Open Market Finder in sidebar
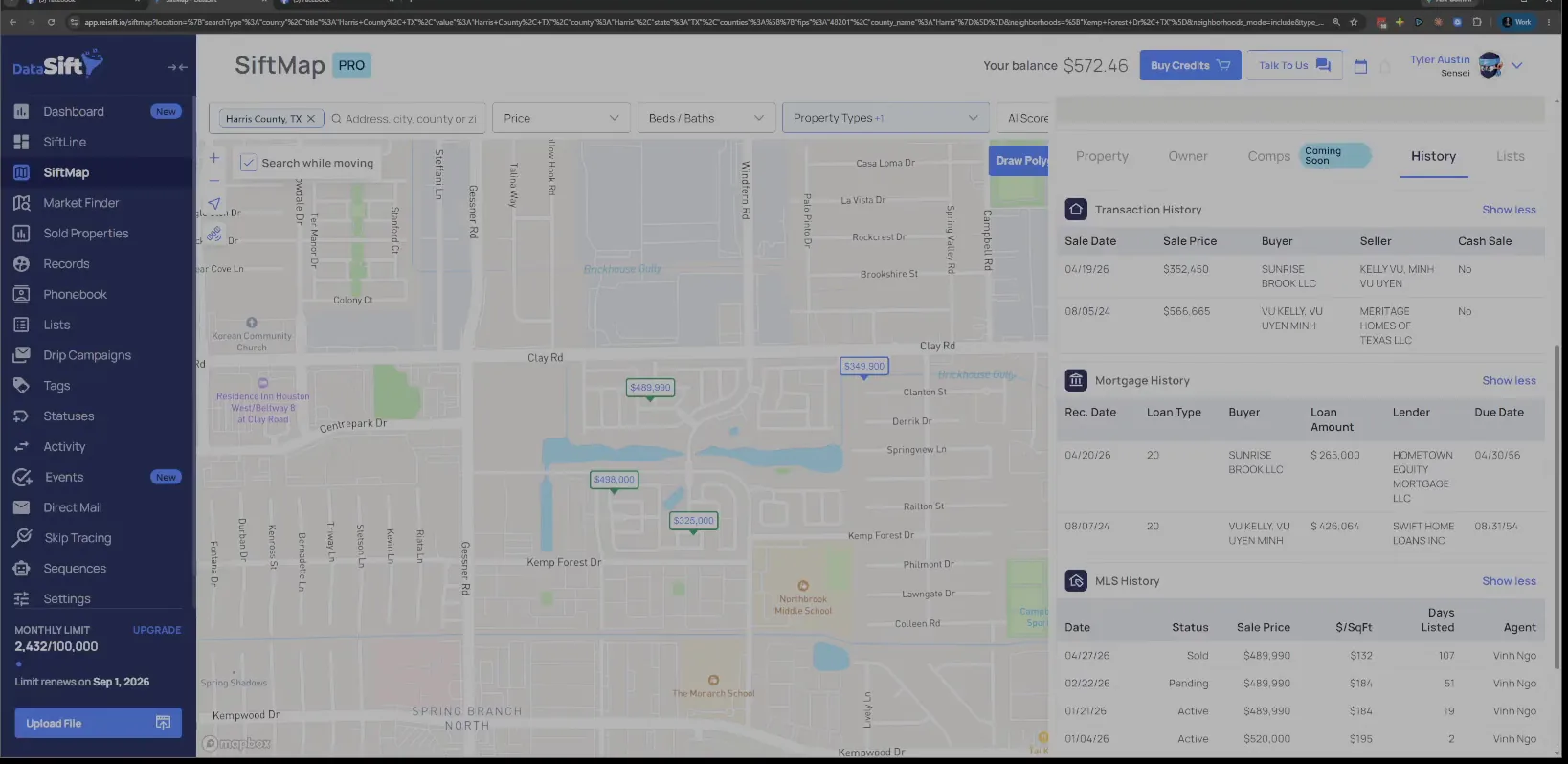 click(80, 203)
